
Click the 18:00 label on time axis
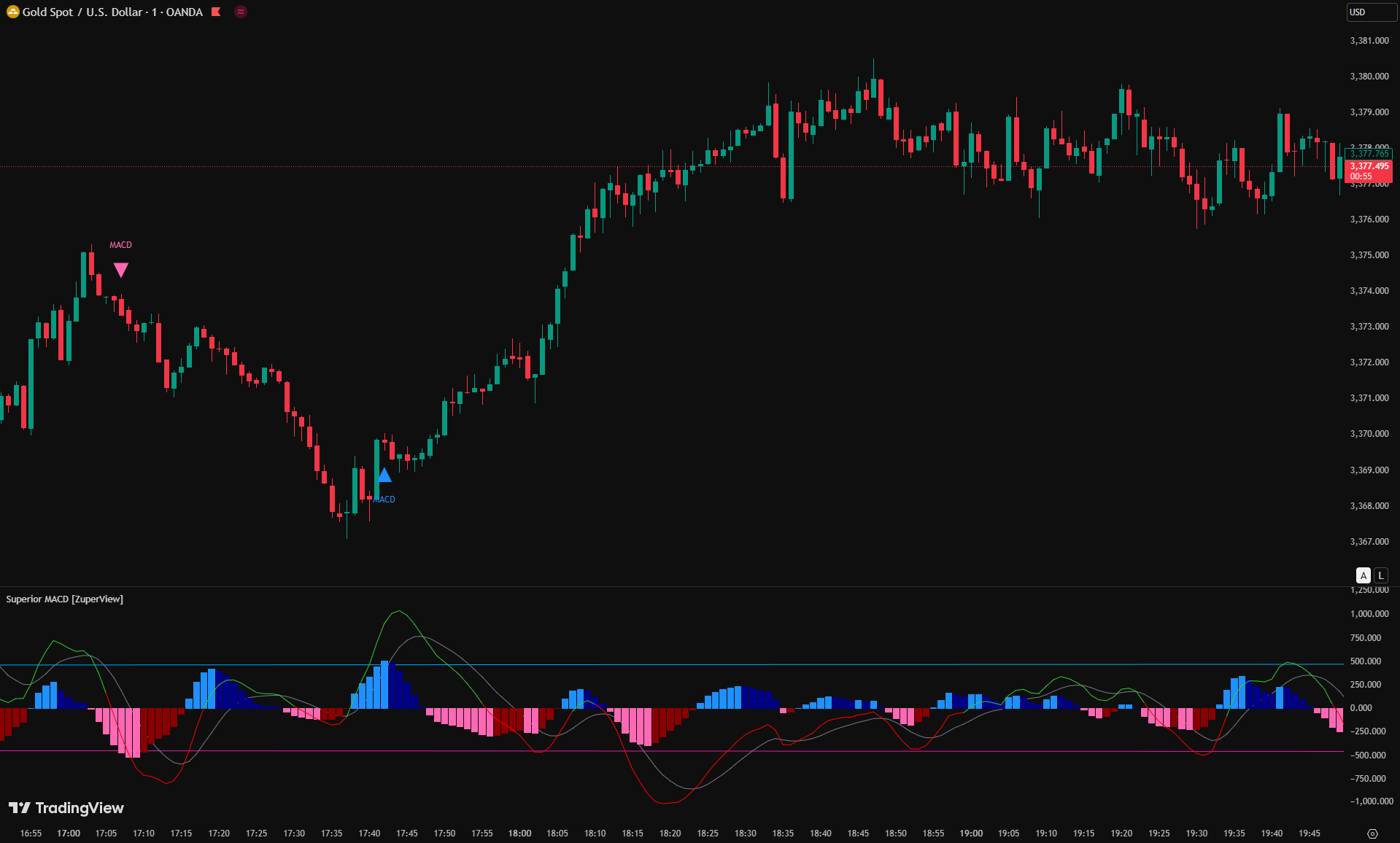[x=519, y=833]
